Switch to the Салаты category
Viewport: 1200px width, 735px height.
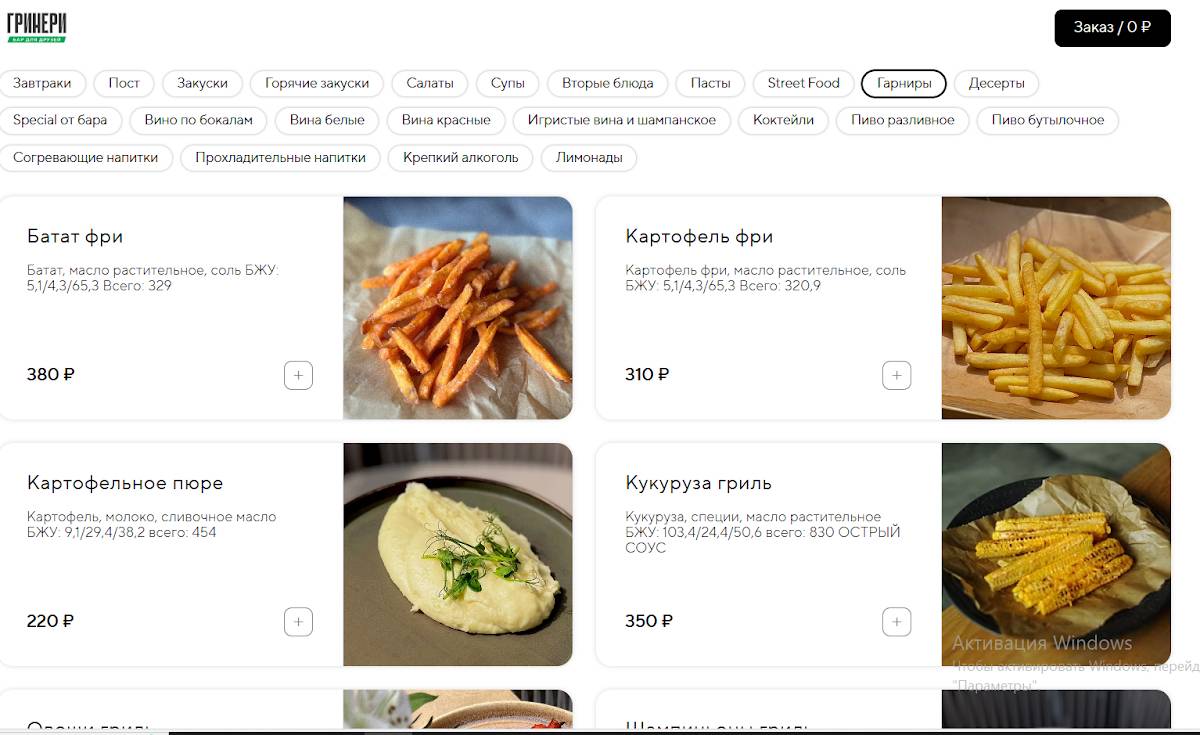[430, 83]
